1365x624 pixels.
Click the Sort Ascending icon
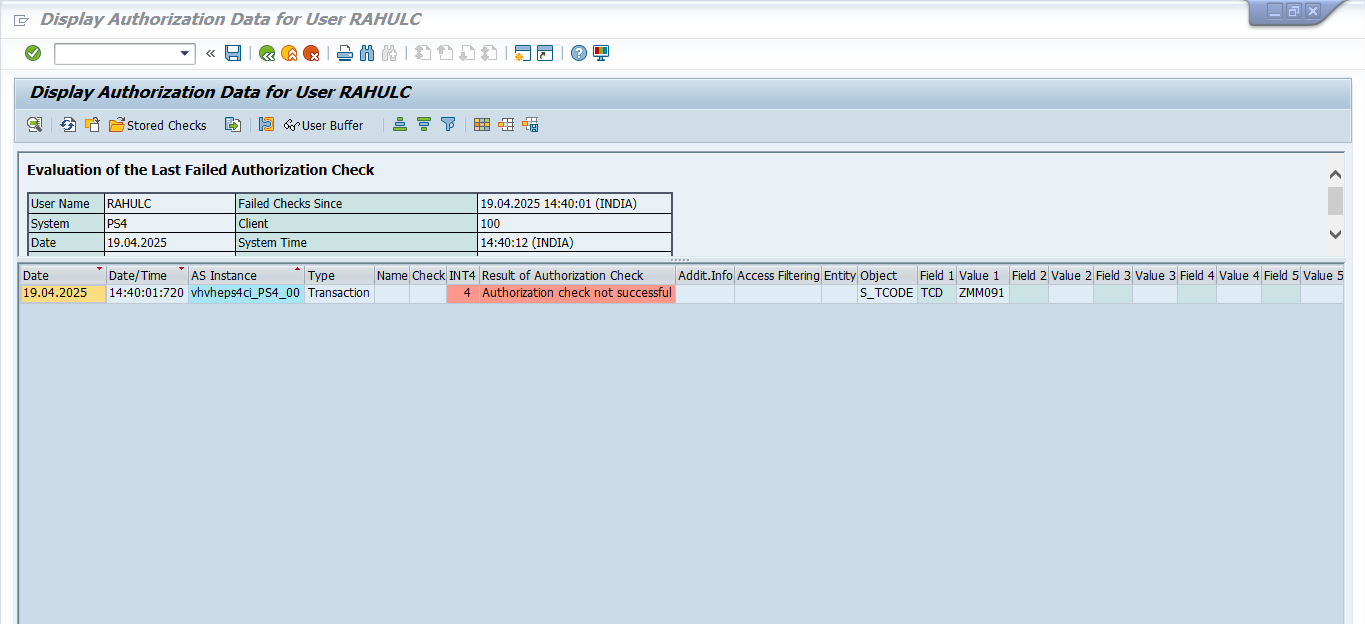(400, 125)
